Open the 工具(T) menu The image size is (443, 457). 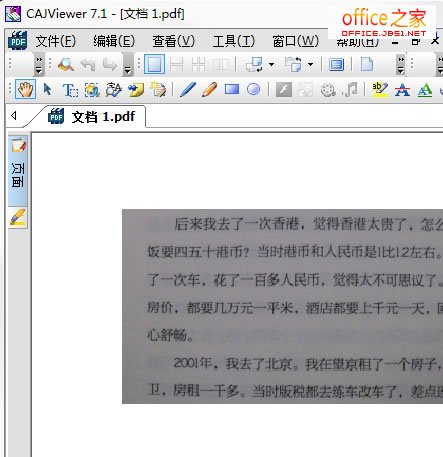[233, 41]
